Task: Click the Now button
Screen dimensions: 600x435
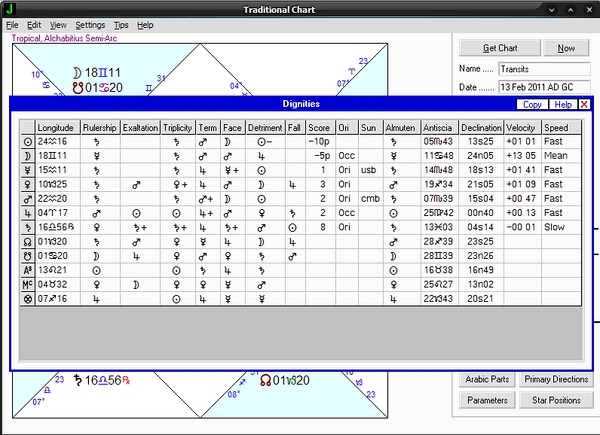Action: [566, 48]
